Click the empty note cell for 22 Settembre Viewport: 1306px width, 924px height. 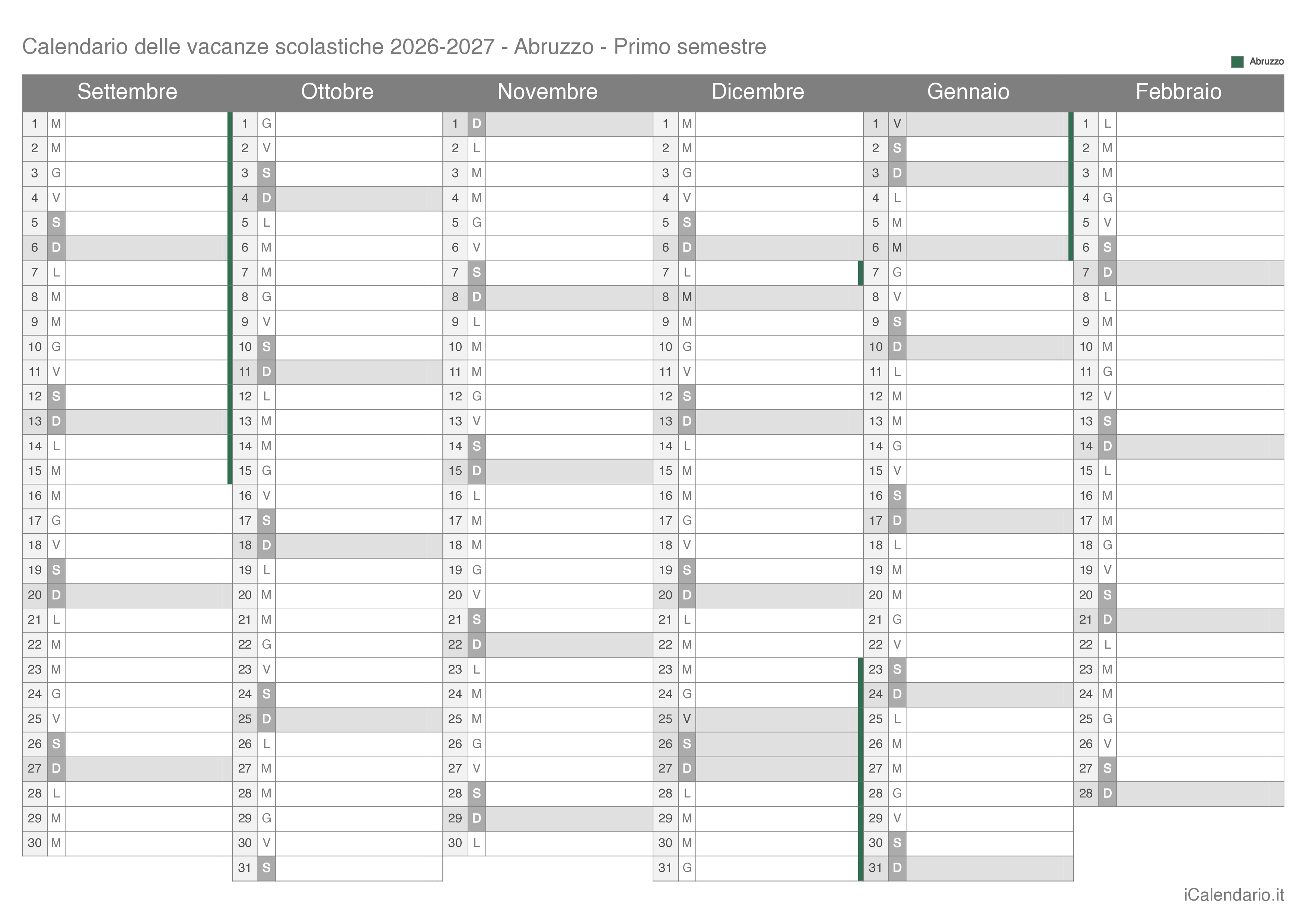149,645
